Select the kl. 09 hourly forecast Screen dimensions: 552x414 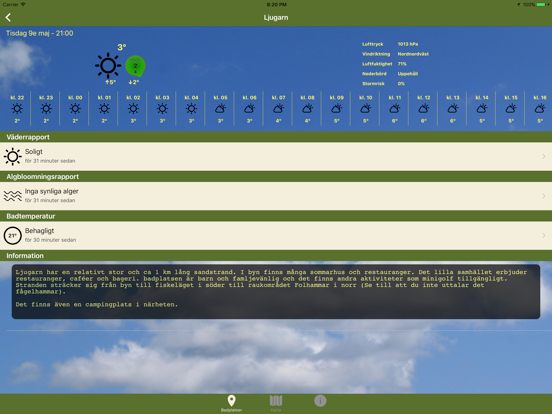coord(337,109)
